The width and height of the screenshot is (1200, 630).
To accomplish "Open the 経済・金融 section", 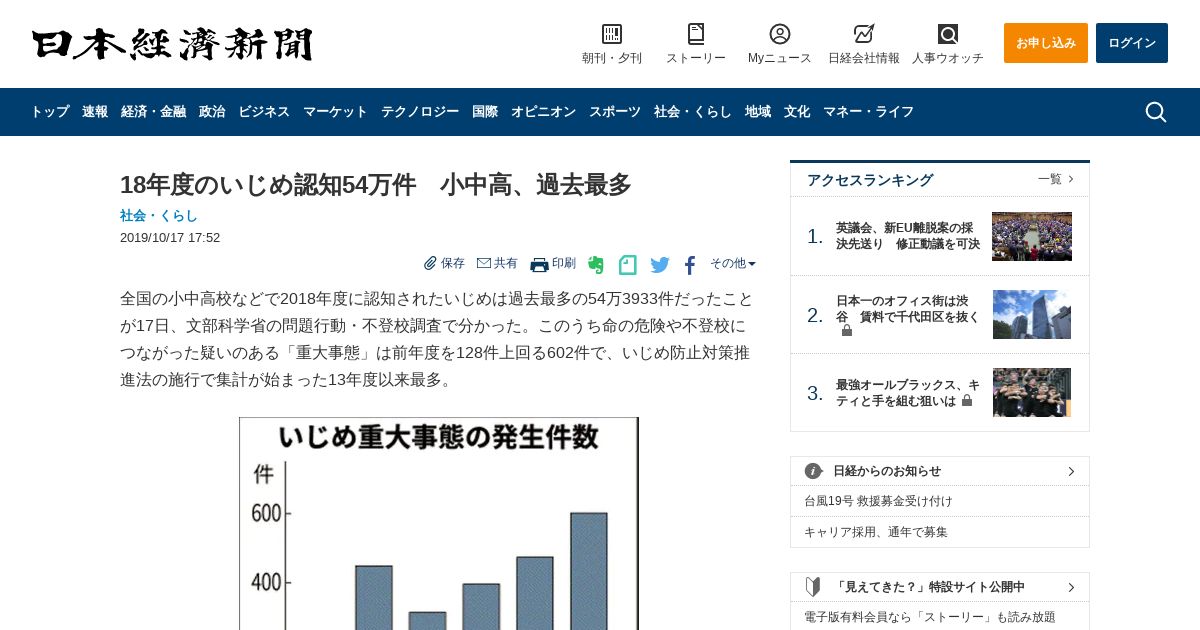I will click(x=153, y=112).
